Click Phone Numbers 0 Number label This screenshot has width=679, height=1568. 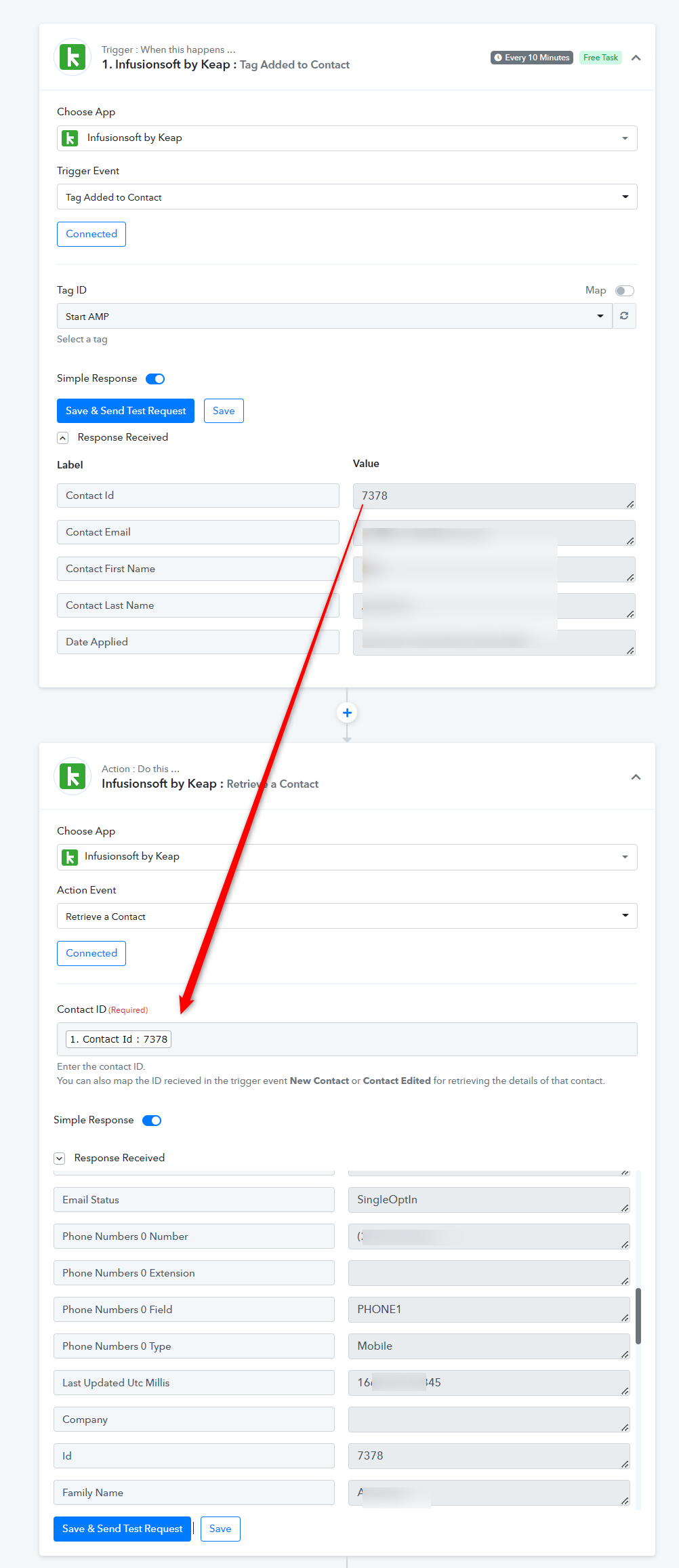tap(194, 1237)
